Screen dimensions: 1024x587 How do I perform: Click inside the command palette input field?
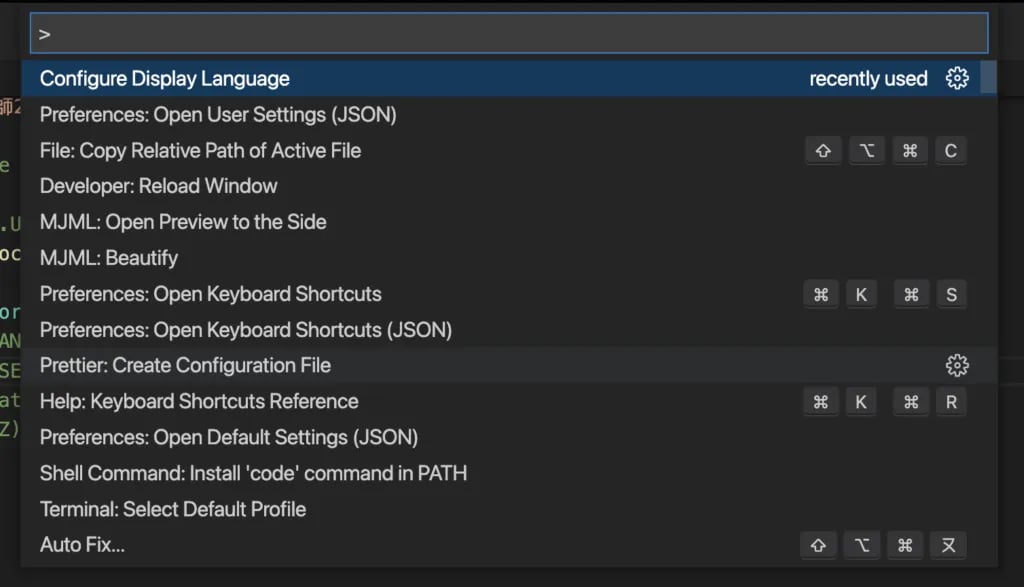coord(509,33)
